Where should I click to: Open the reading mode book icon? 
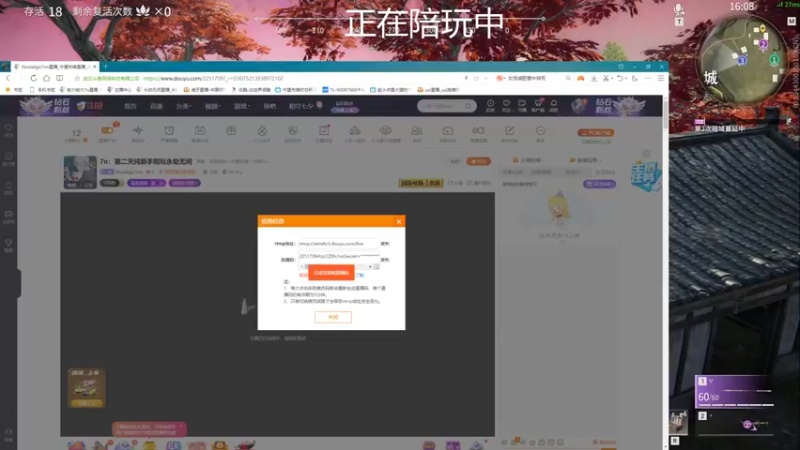[x=60, y=79]
